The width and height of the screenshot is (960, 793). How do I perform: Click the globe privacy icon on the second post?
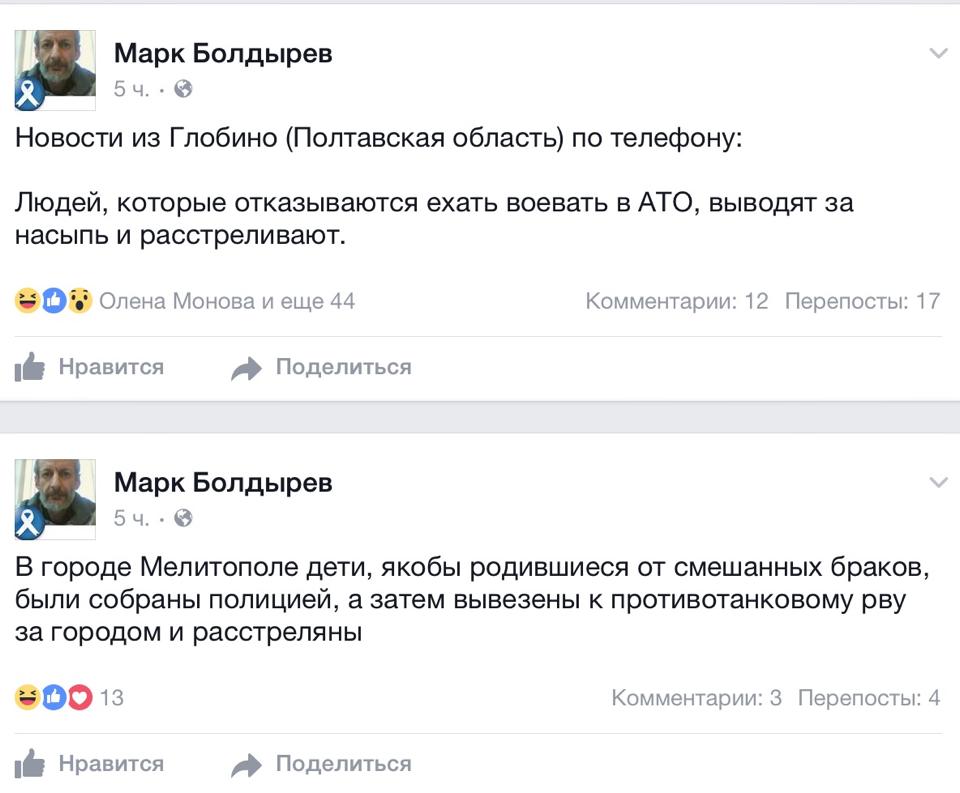[183, 518]
